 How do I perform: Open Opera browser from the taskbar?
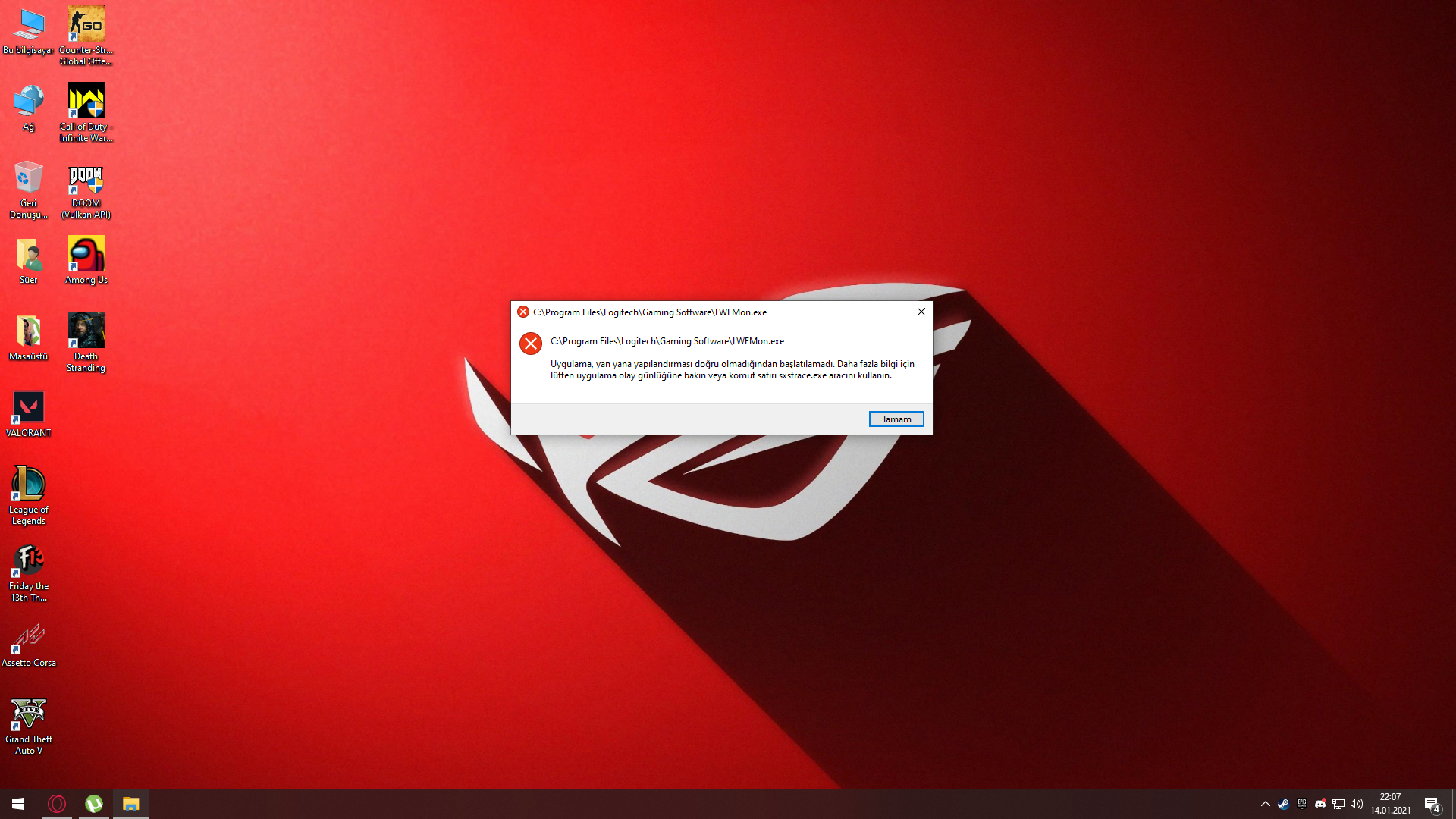point(57,804)
